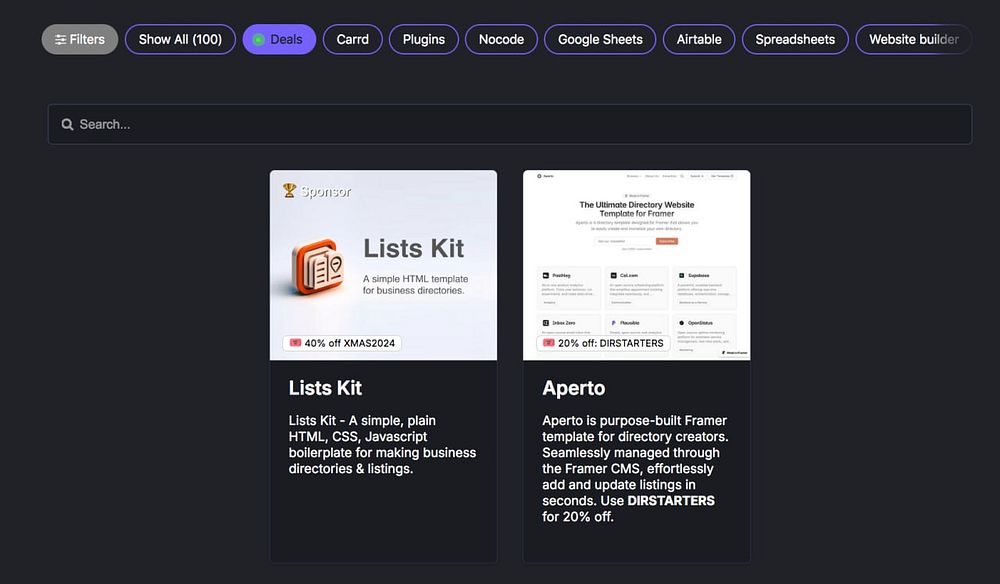Image resolution: width=1000 pixels, height=584 pixels.
Task: Click the magnifying glass search icon
Action: click(x=67, y=124)
